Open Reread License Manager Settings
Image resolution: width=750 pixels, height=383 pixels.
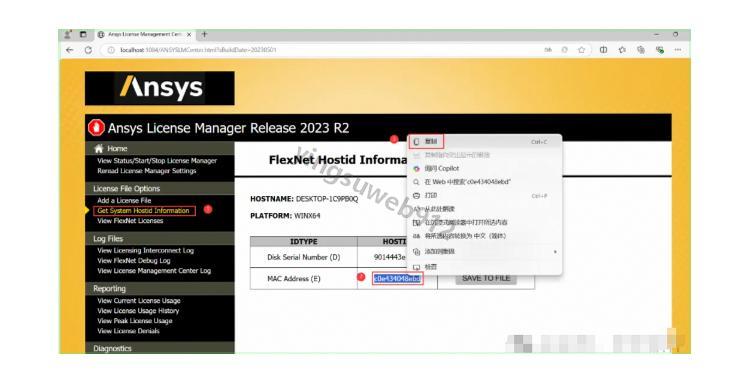[x=147, y=171]
